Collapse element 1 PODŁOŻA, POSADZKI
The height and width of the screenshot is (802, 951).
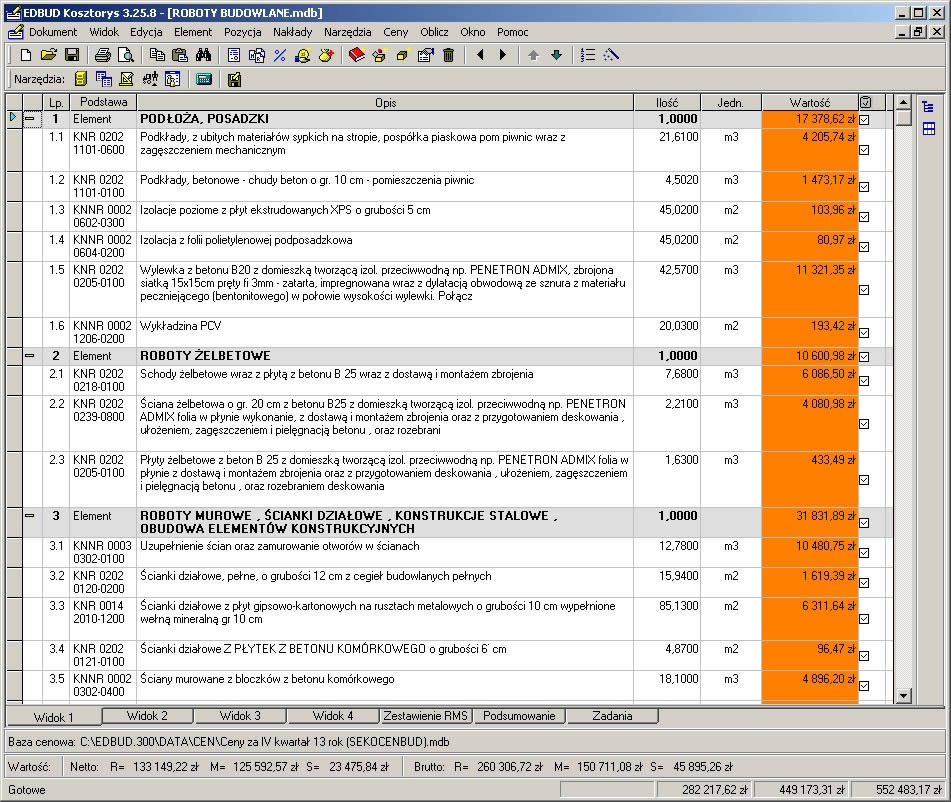point(30,119)
